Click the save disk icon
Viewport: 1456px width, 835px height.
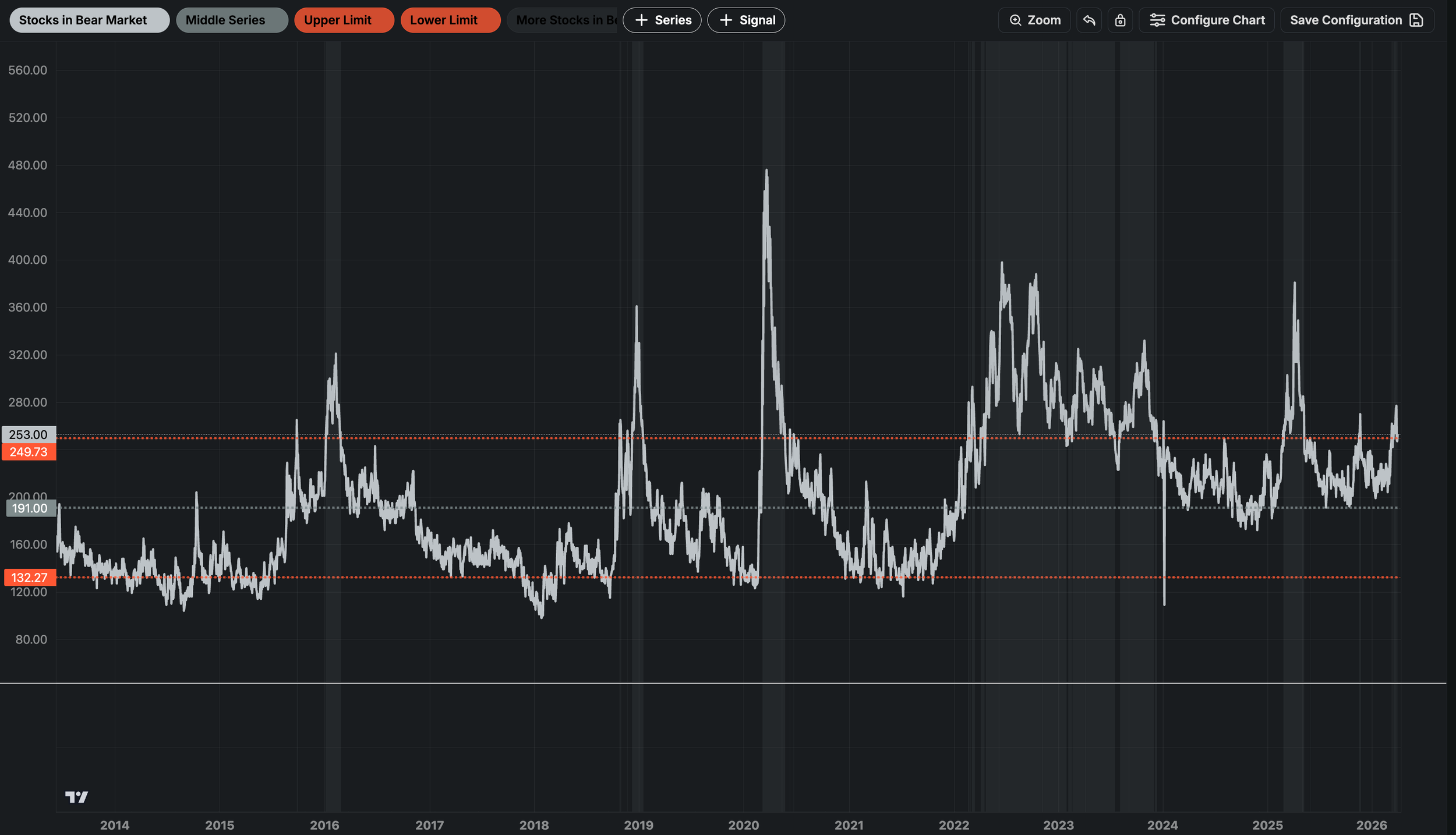[x=1416, y=20]
